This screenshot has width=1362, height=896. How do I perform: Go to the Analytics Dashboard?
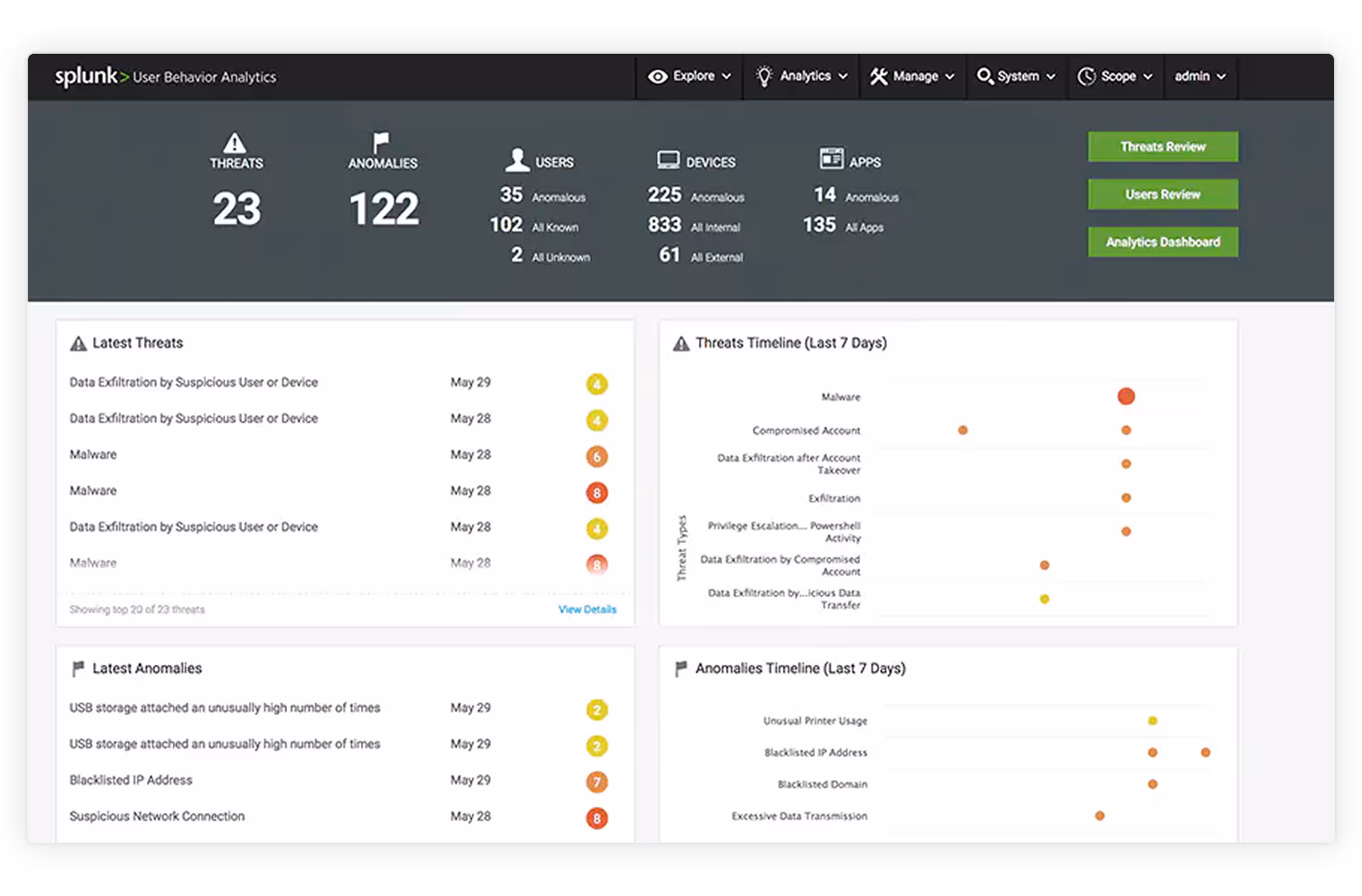1162,242
